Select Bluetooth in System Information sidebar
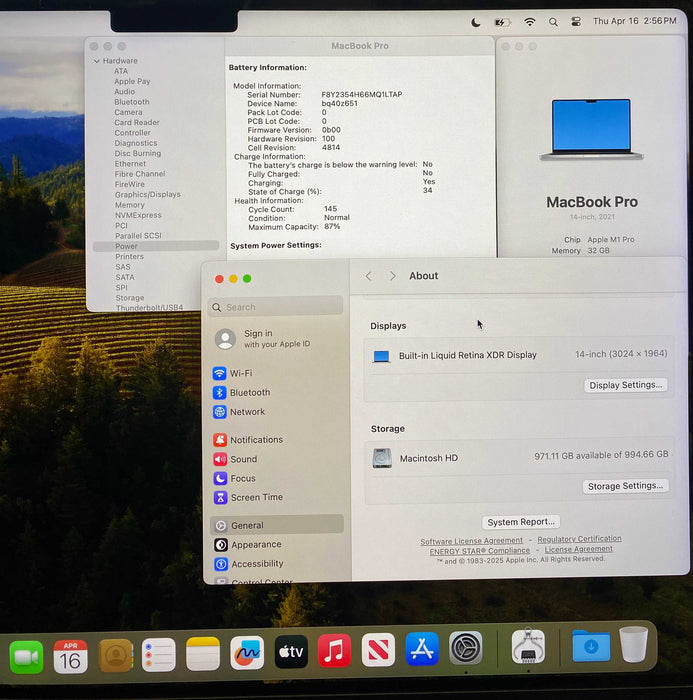Image resolution: width=693 pixels, height=700 pixels. point(132,102)
